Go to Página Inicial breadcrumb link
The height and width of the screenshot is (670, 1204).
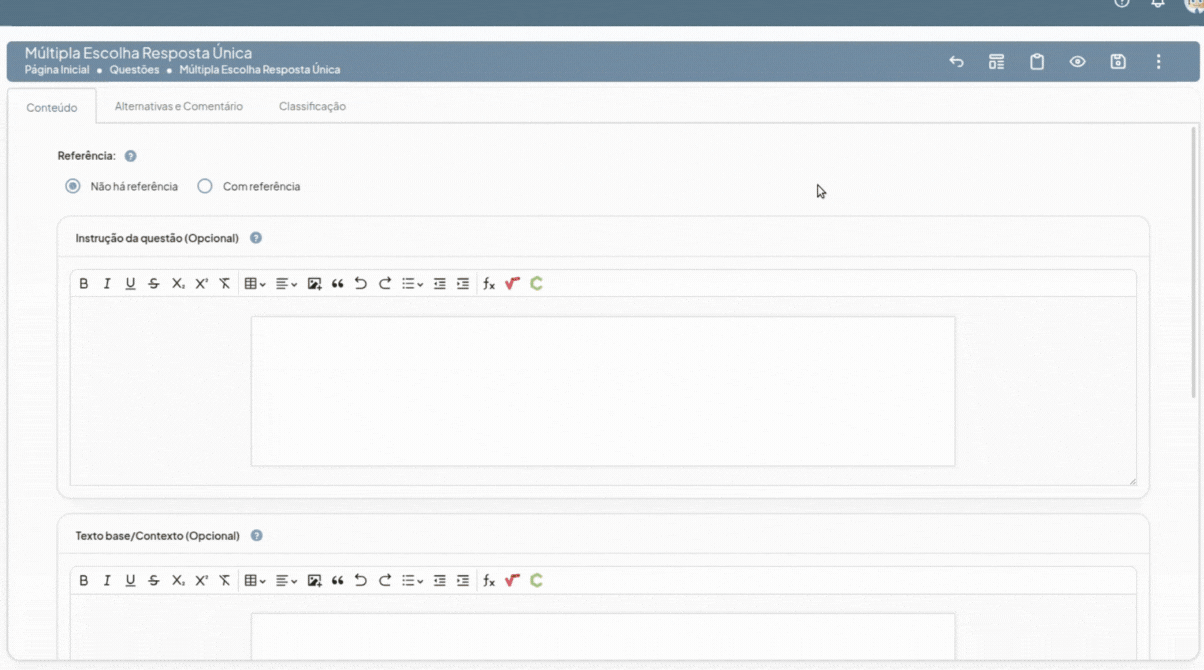pos(57,70)
